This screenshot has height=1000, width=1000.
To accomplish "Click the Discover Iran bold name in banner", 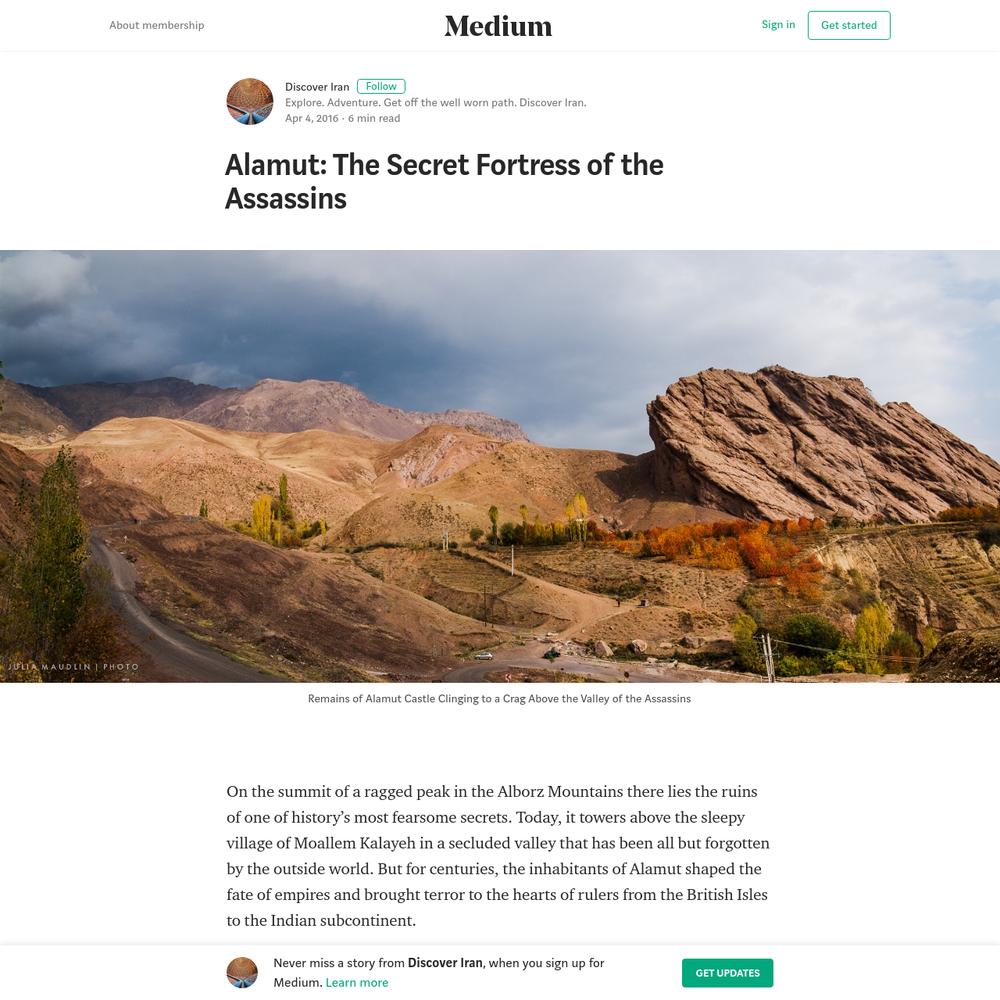I will point(445,962).
